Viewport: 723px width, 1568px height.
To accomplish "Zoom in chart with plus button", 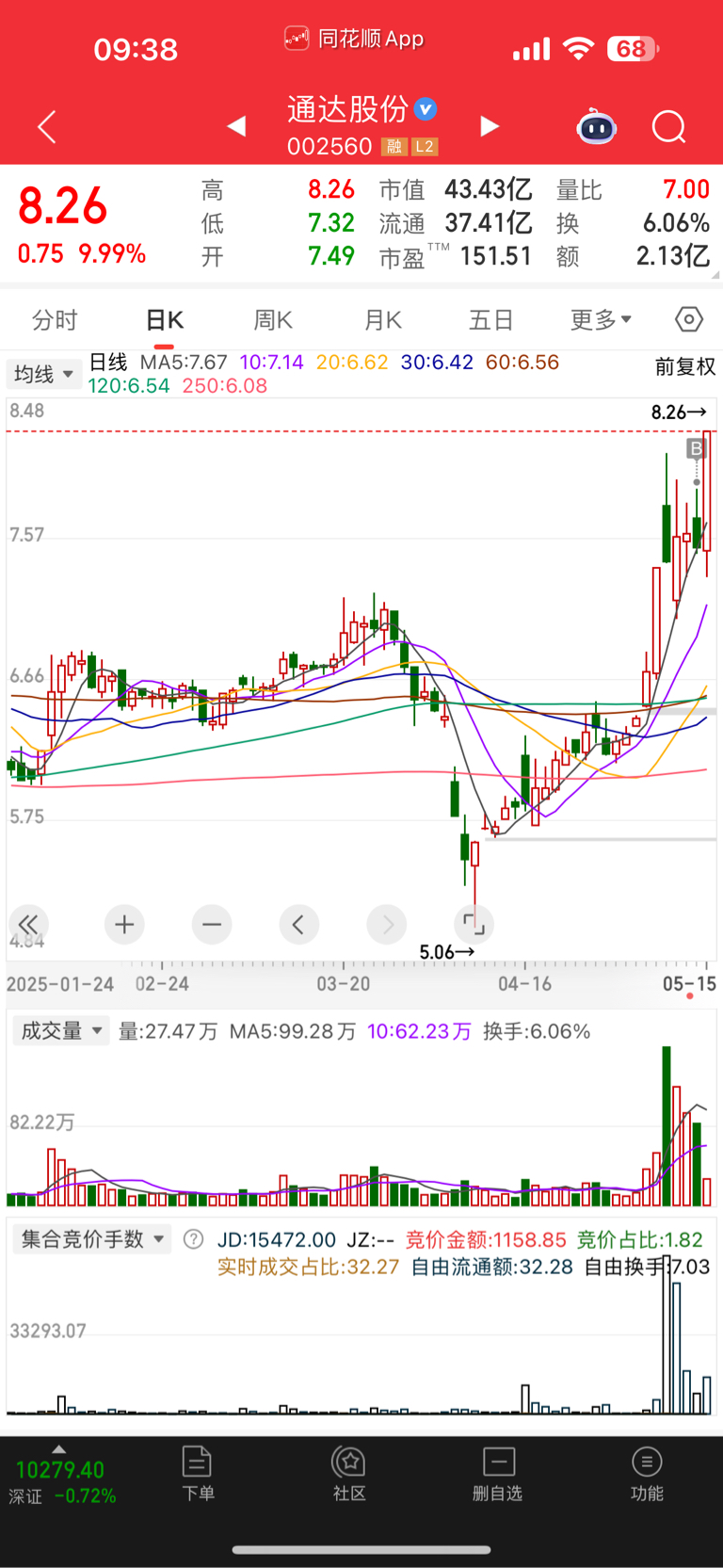I will (x=124, y=925).
